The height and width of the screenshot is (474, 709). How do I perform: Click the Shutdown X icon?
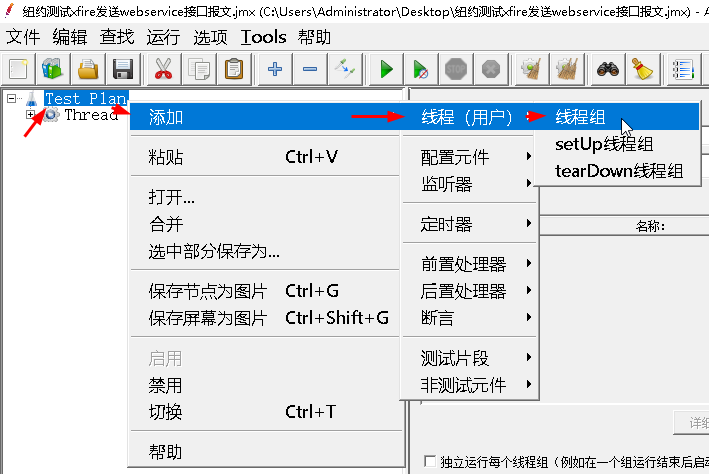click(491, 69)
